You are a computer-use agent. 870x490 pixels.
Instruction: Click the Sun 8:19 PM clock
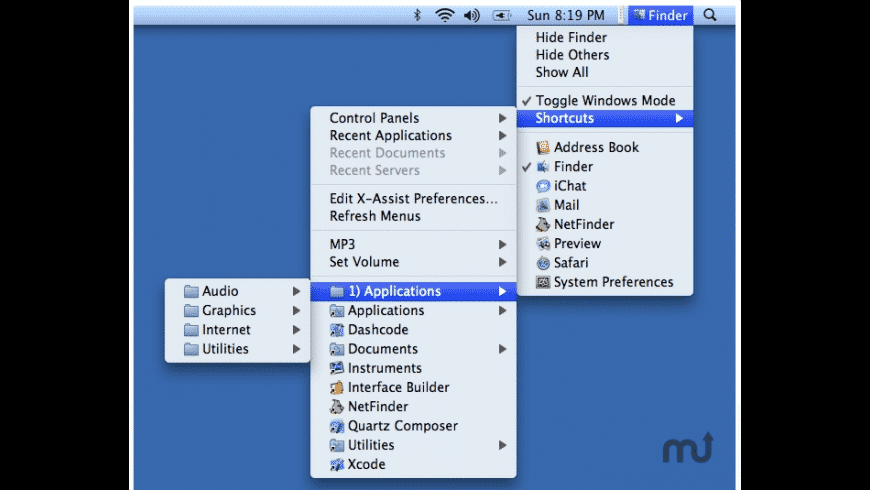click(x=565, y=15)
